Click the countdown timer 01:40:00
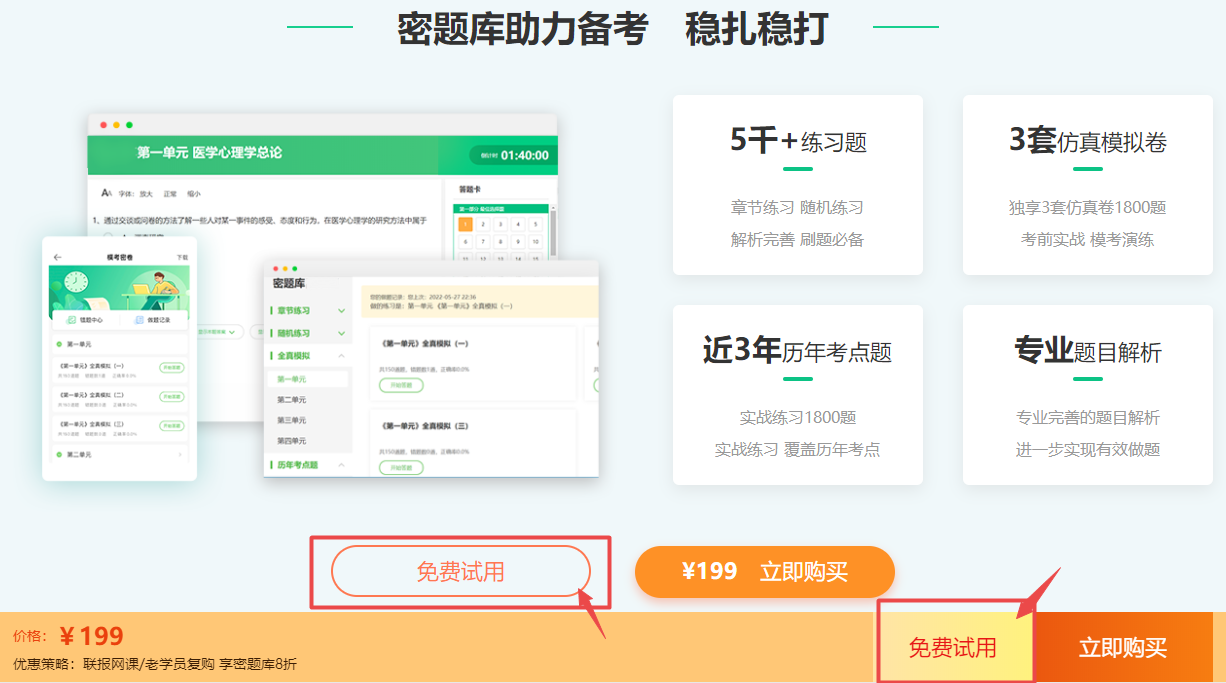The image size is (1226, 683). [515, 155]
